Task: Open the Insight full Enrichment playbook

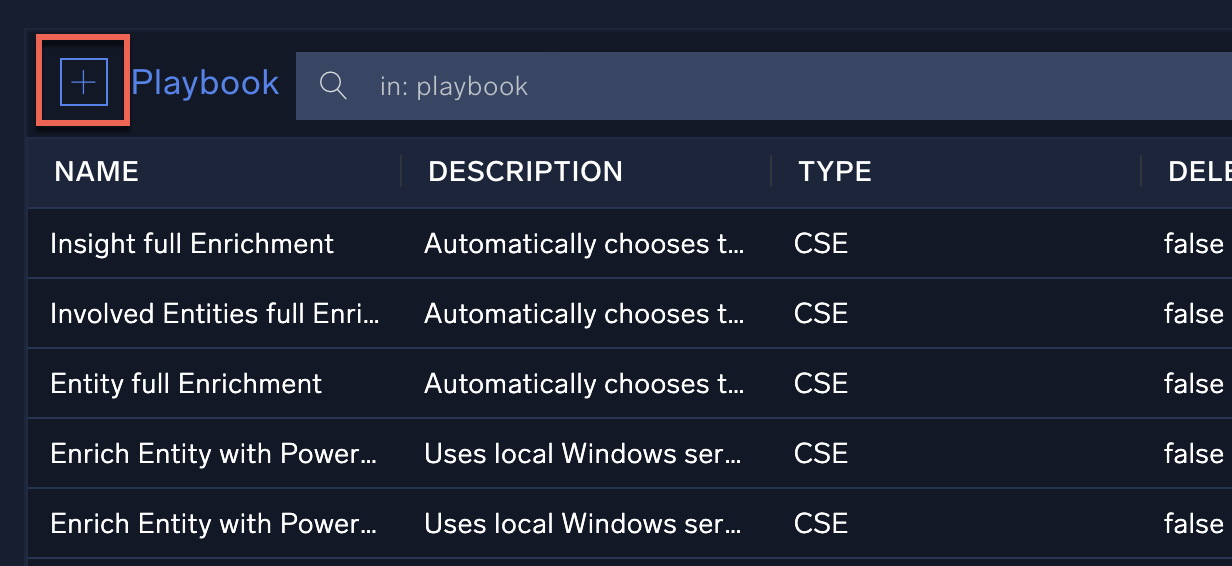Action: (x=192, y=243)
